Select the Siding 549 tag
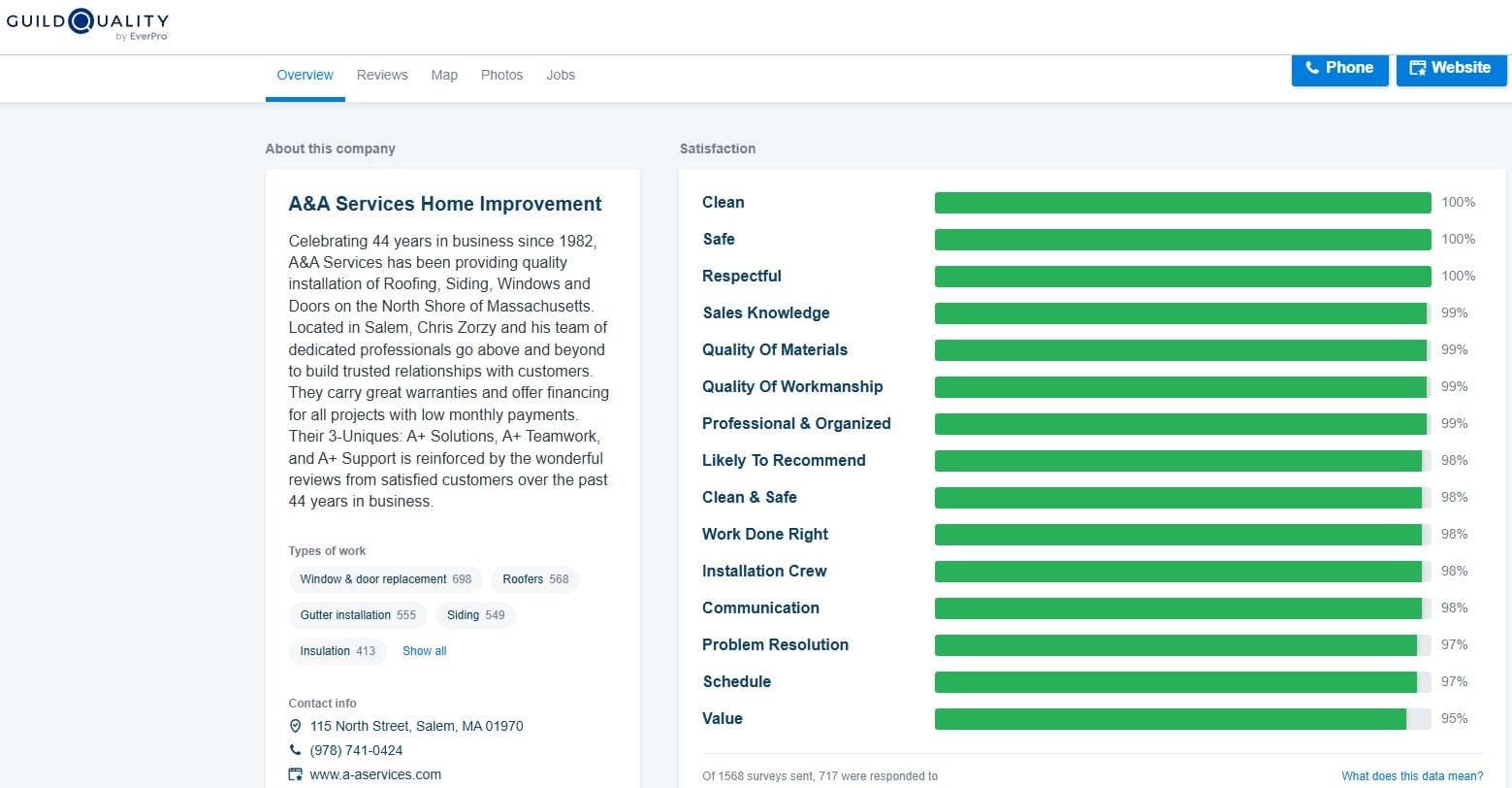Screen dimensions: 1512x788 coord(476,615)
